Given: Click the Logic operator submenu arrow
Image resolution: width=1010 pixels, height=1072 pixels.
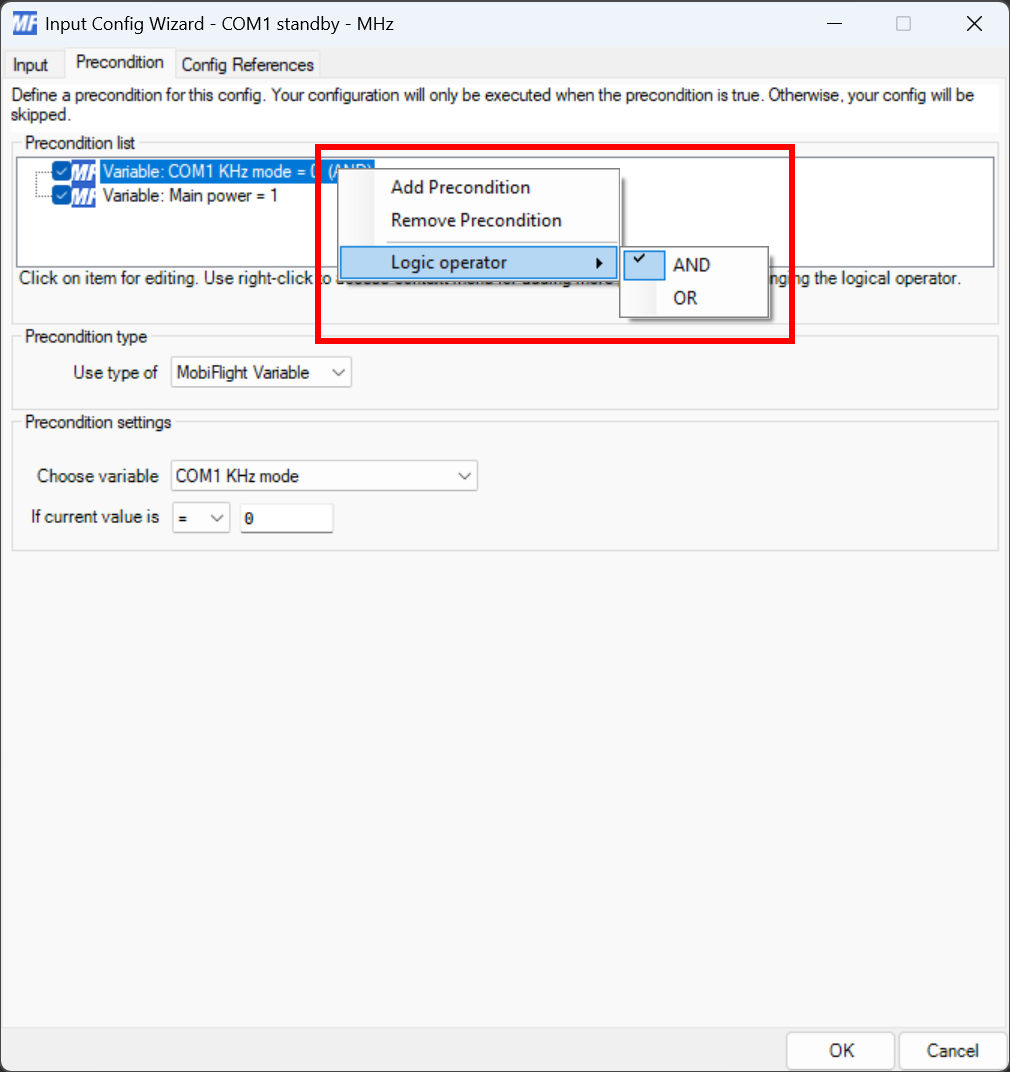Looking at the screenshot, I should (599, 263).
